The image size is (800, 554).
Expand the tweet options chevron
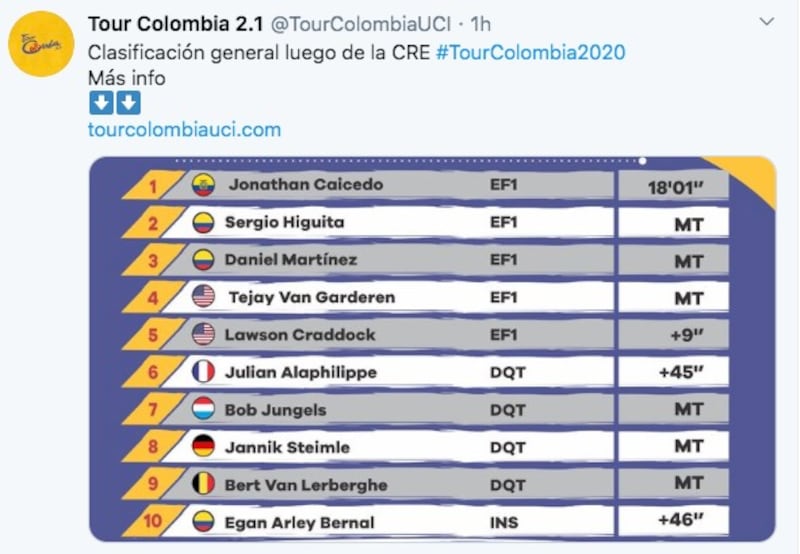(x=767, y=22)
